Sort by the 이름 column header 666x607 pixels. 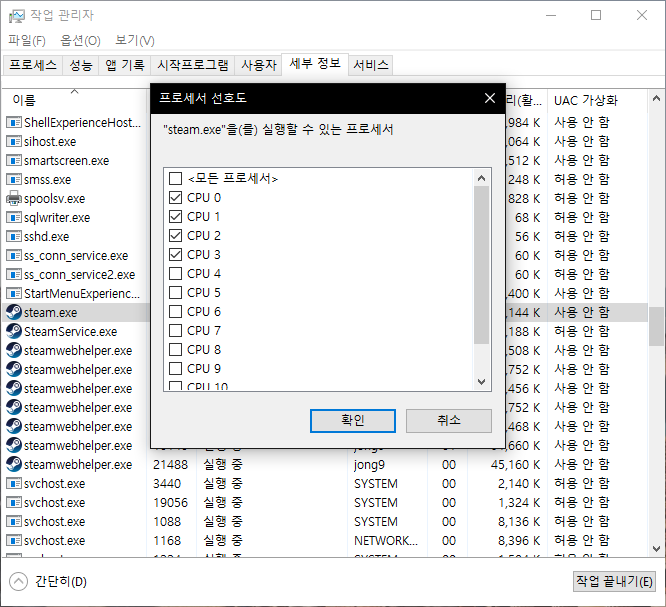point(75,100)
